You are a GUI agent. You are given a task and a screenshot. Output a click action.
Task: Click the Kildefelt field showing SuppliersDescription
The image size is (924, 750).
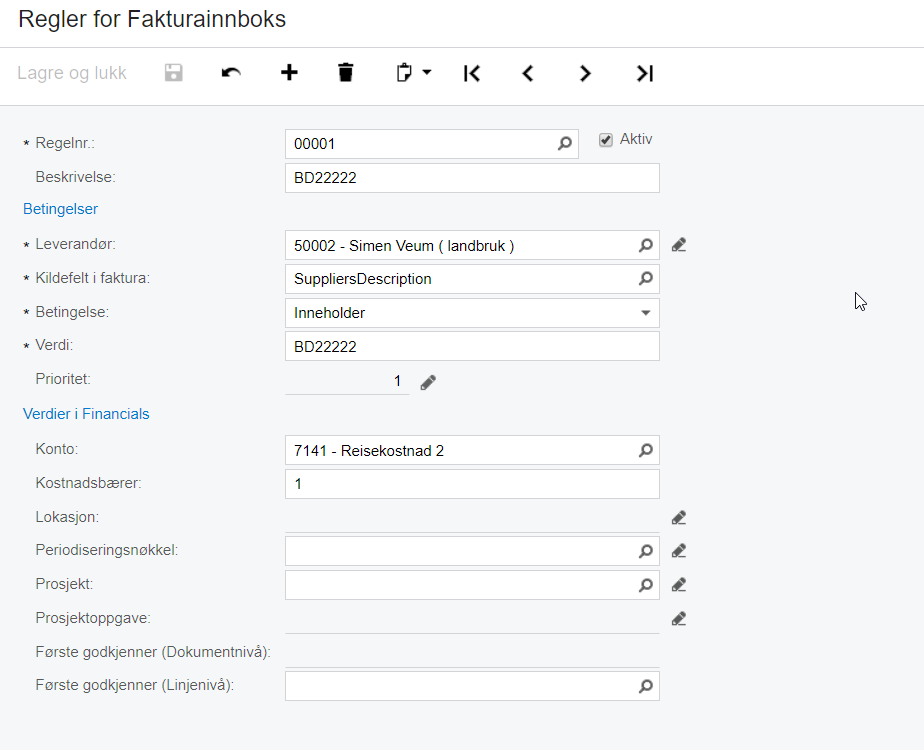(x=472, y=279)
